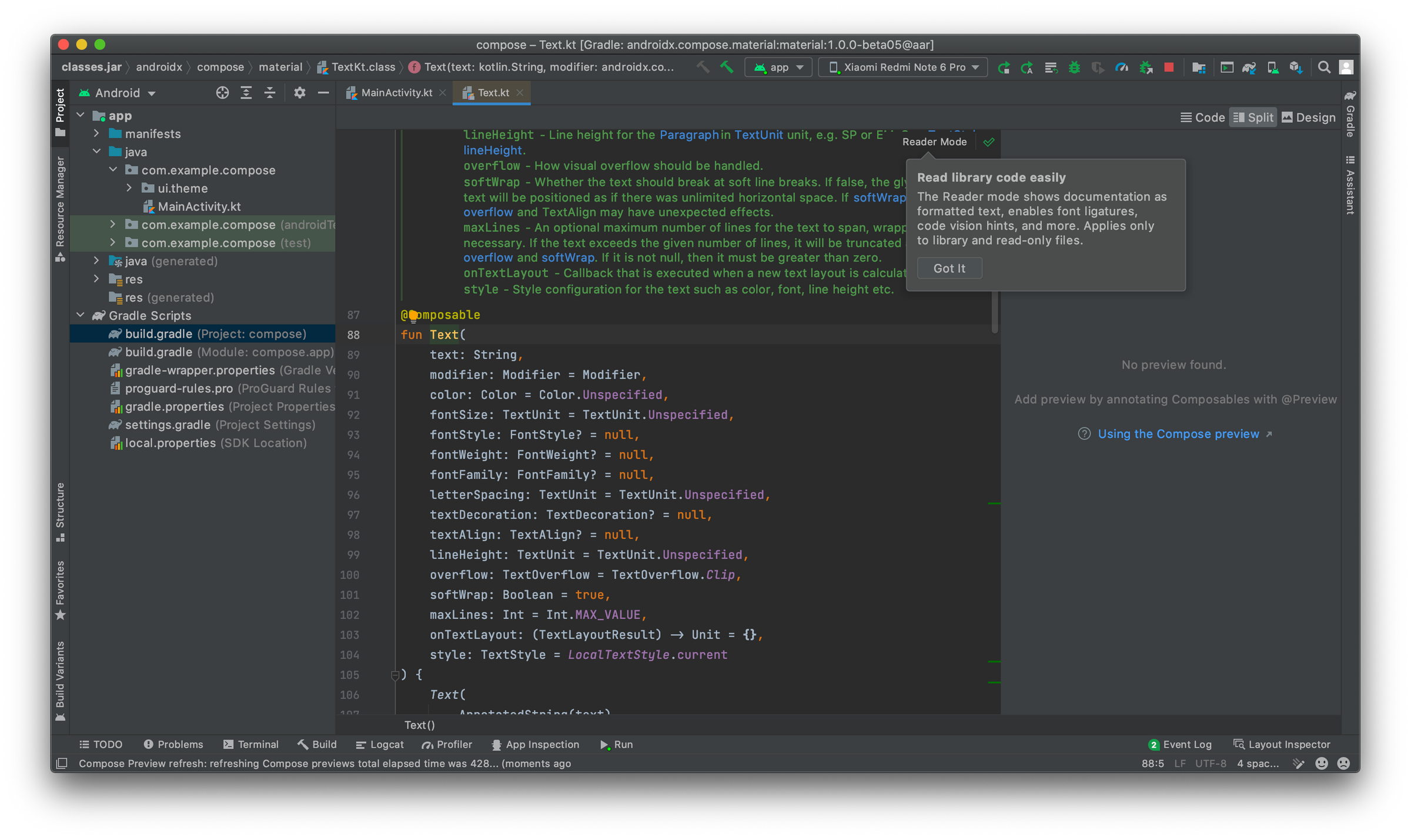This screenshot has width=1411, height=840.
Task: Dismiss the tip with Got It button
Action: (949, 268)
